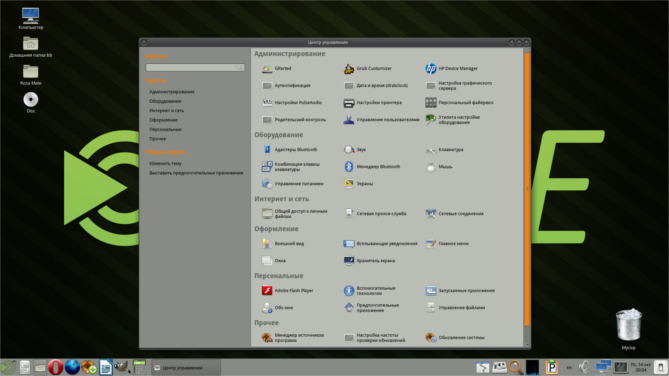Click the network icon in tray
The image size is (669, 376).
pyautogui.click(x=603, y=367)
